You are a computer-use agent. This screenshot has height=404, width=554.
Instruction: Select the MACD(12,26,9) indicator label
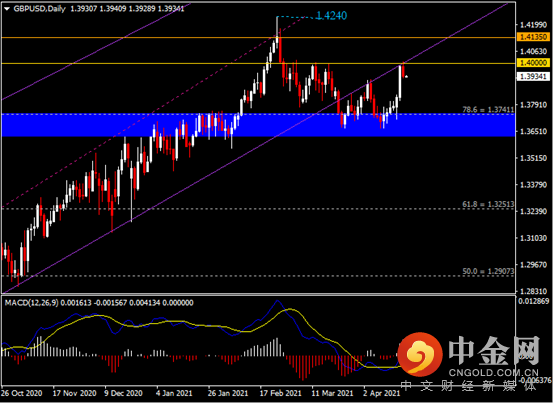tap(31, 303)
